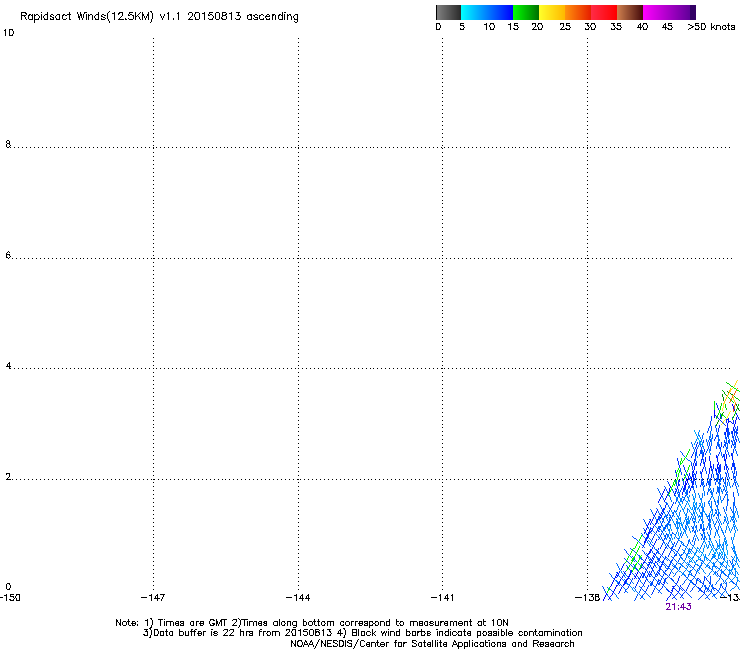Image resolution: width=740 pixels, height=650 pixels.
Task: Click the legend label 25
Action: [565, 27]
